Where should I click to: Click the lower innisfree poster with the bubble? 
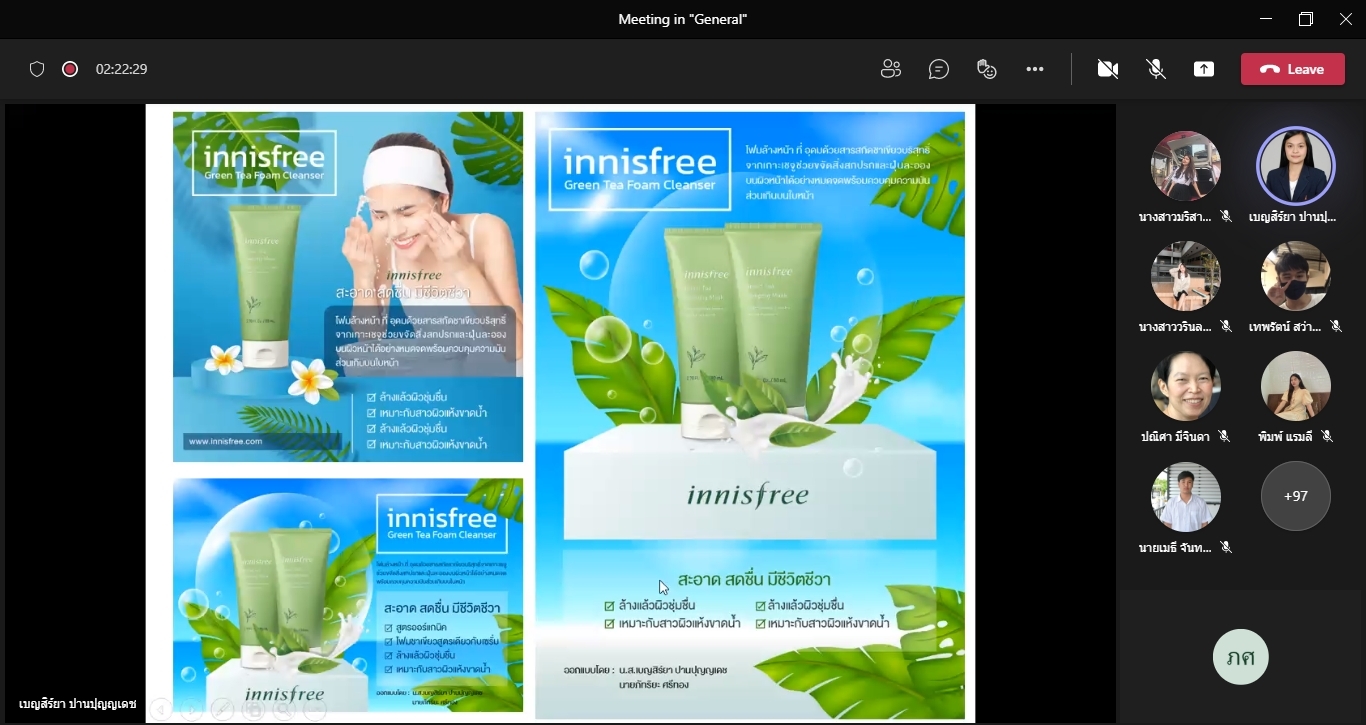pos(348,595)
